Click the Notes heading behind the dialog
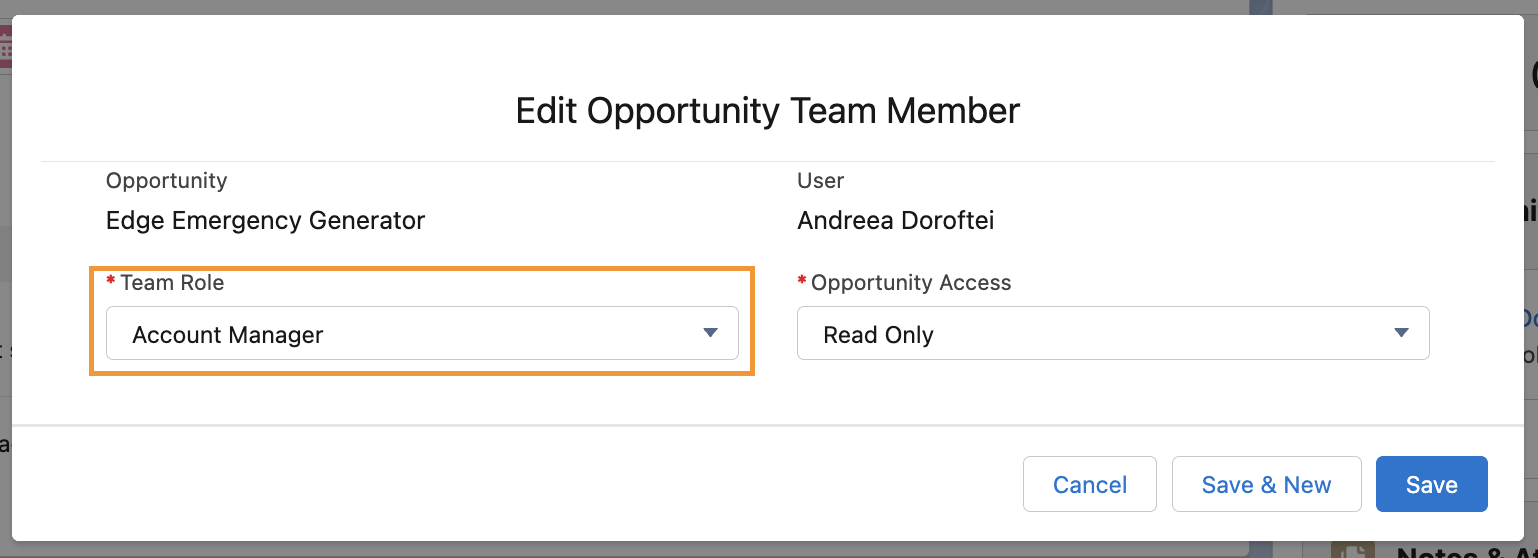Screen dimensions: 1538x558 (x=1467, y=551)
